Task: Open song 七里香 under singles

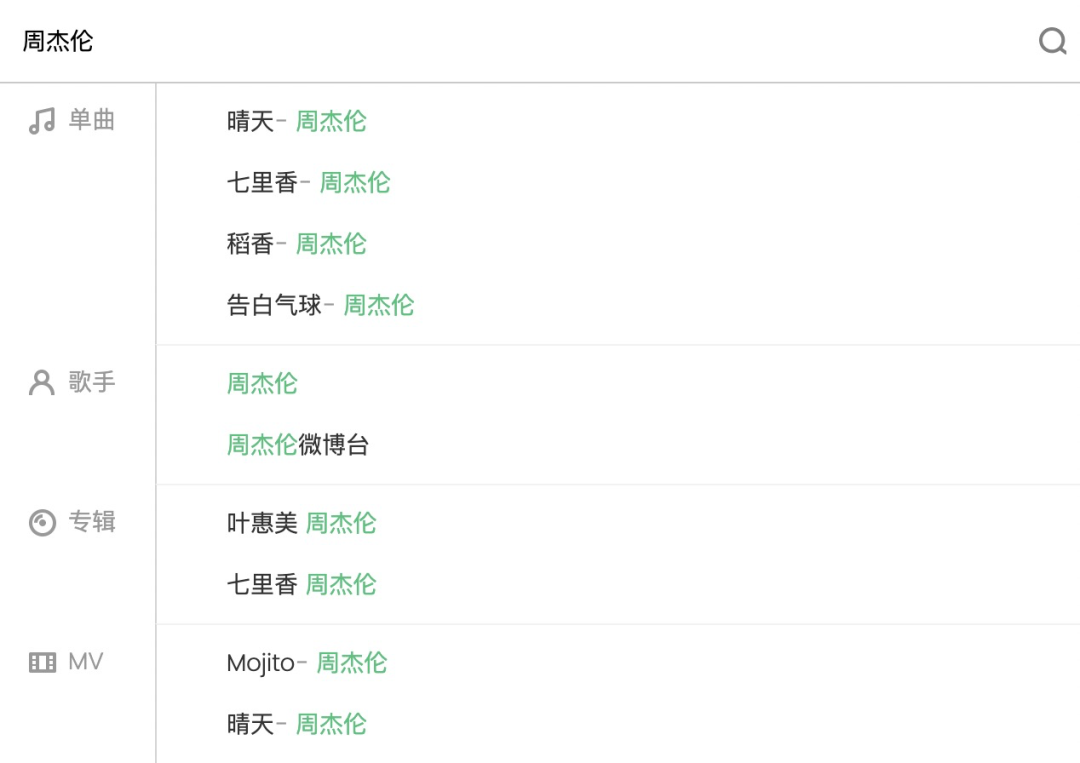Action: click(x=308, y=182)
